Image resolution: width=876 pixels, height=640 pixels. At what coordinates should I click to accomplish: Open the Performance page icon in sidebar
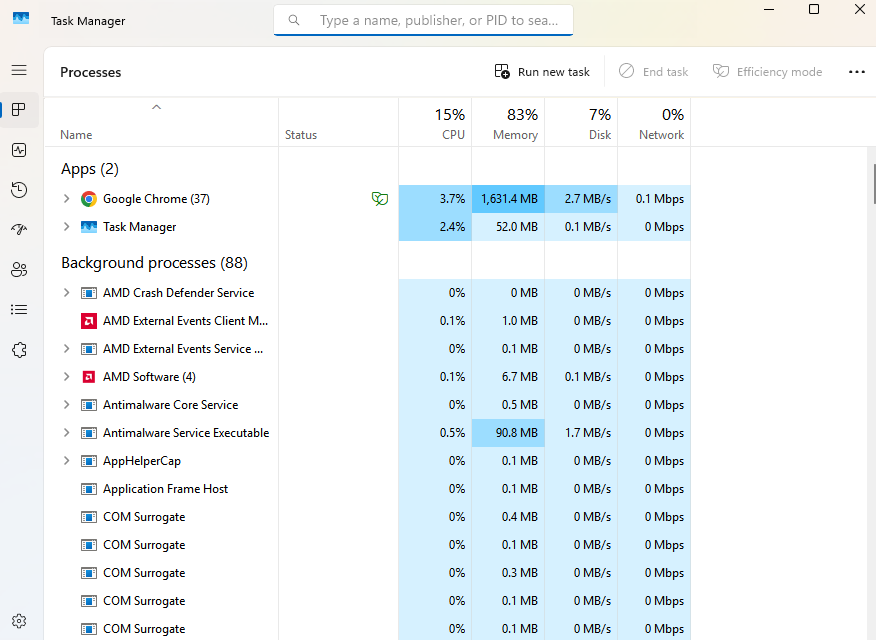click(19, 150)
